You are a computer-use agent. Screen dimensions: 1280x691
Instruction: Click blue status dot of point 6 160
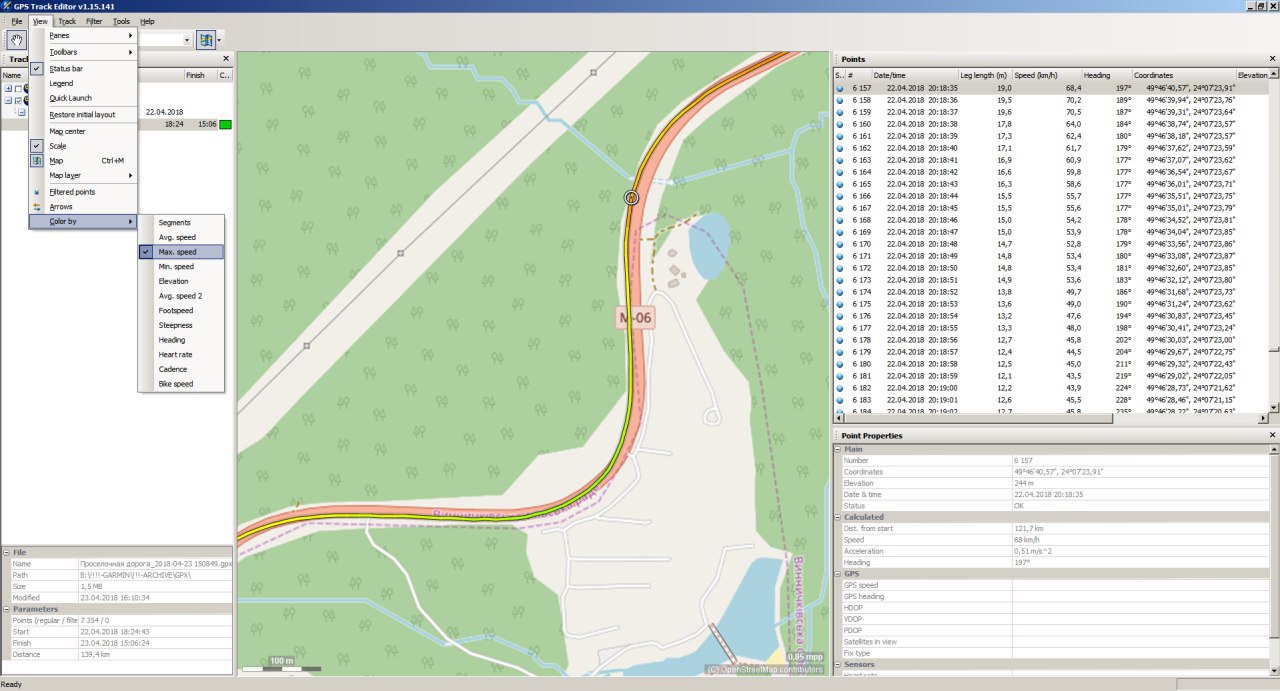click(x=840, y=124)
